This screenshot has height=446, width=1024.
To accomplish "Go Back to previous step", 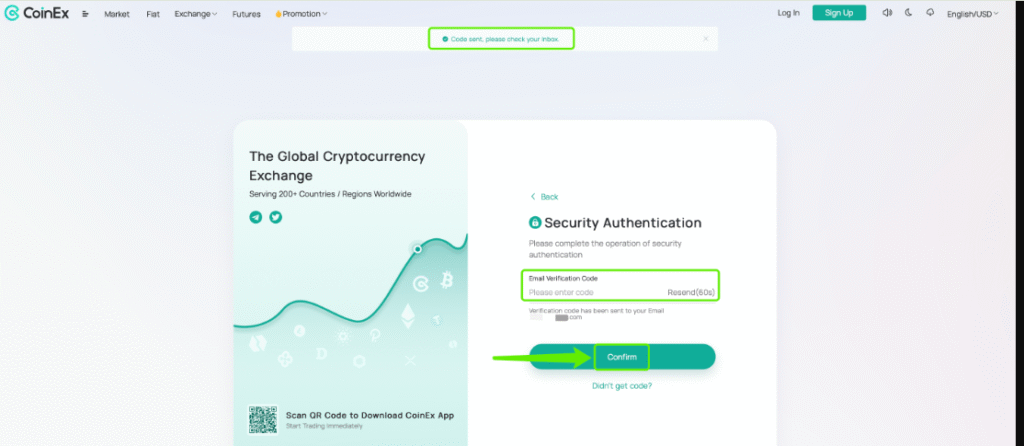I will pyautogui.click(x=544, y=197).
